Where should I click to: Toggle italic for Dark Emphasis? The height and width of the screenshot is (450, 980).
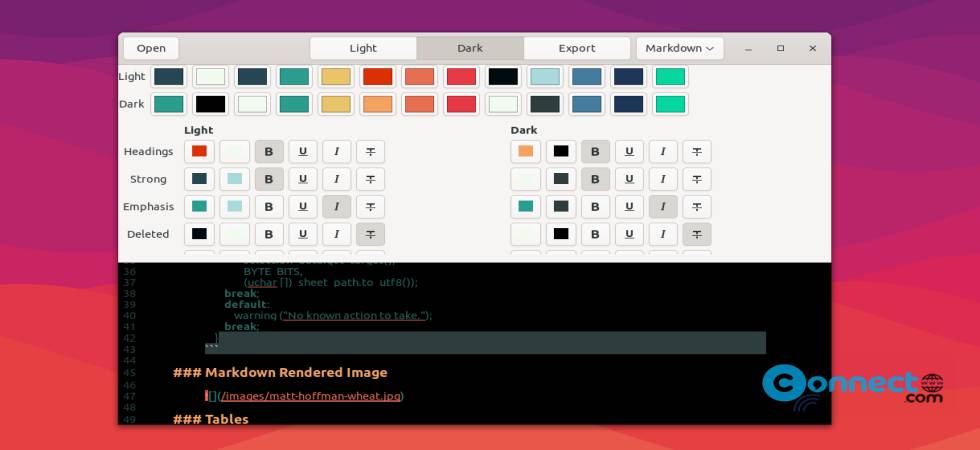click(x=662, y=206)
